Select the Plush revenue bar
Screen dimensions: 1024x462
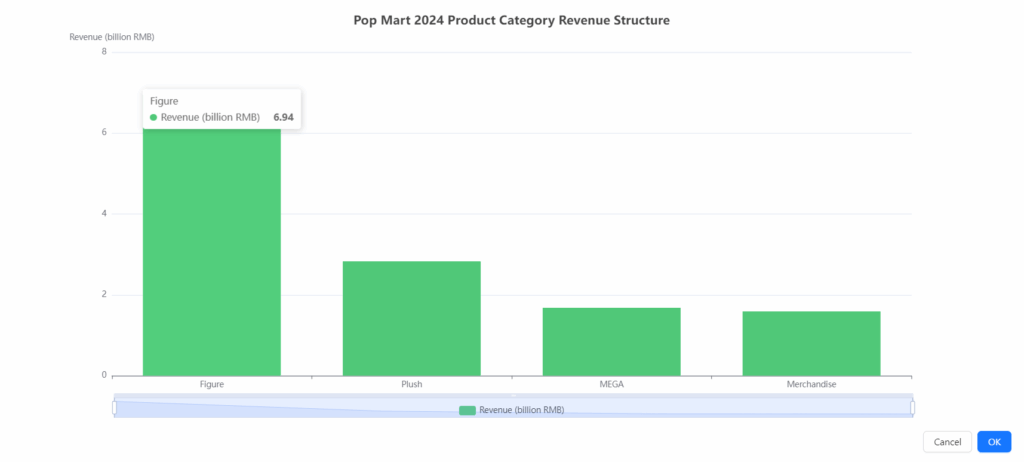coord(411,318)
